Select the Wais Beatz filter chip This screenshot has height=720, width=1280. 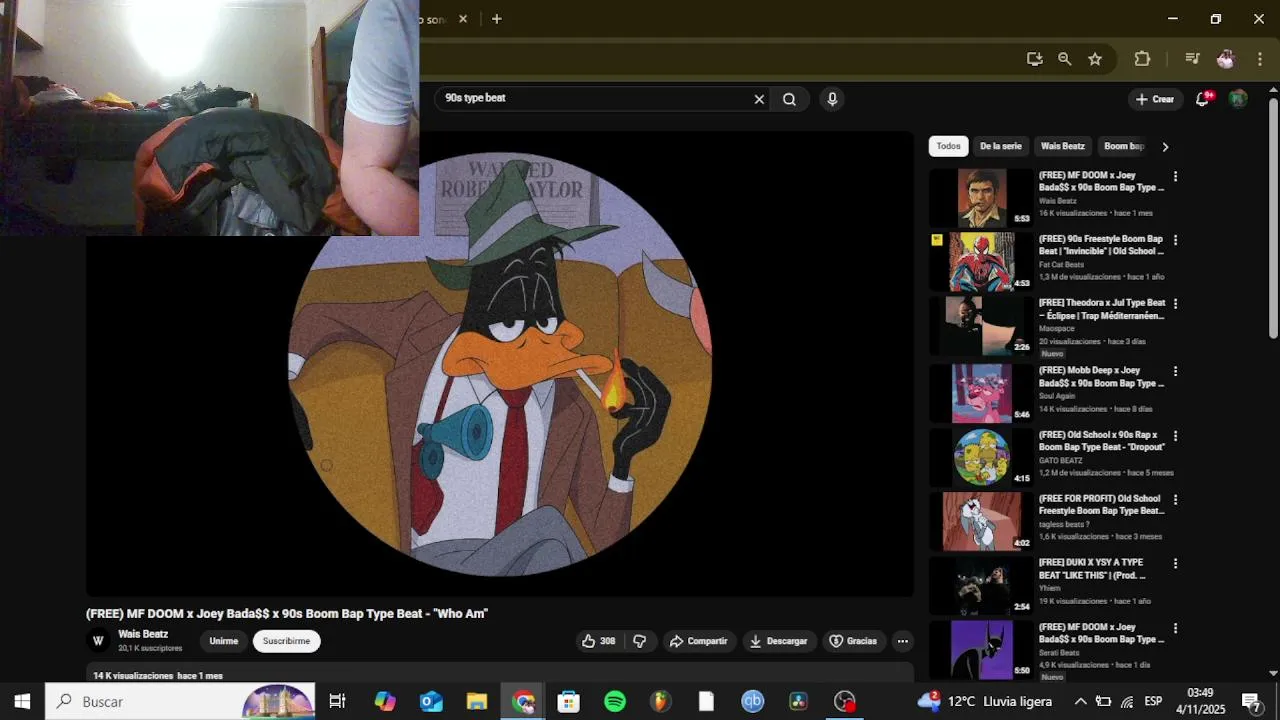point(1062,146)
